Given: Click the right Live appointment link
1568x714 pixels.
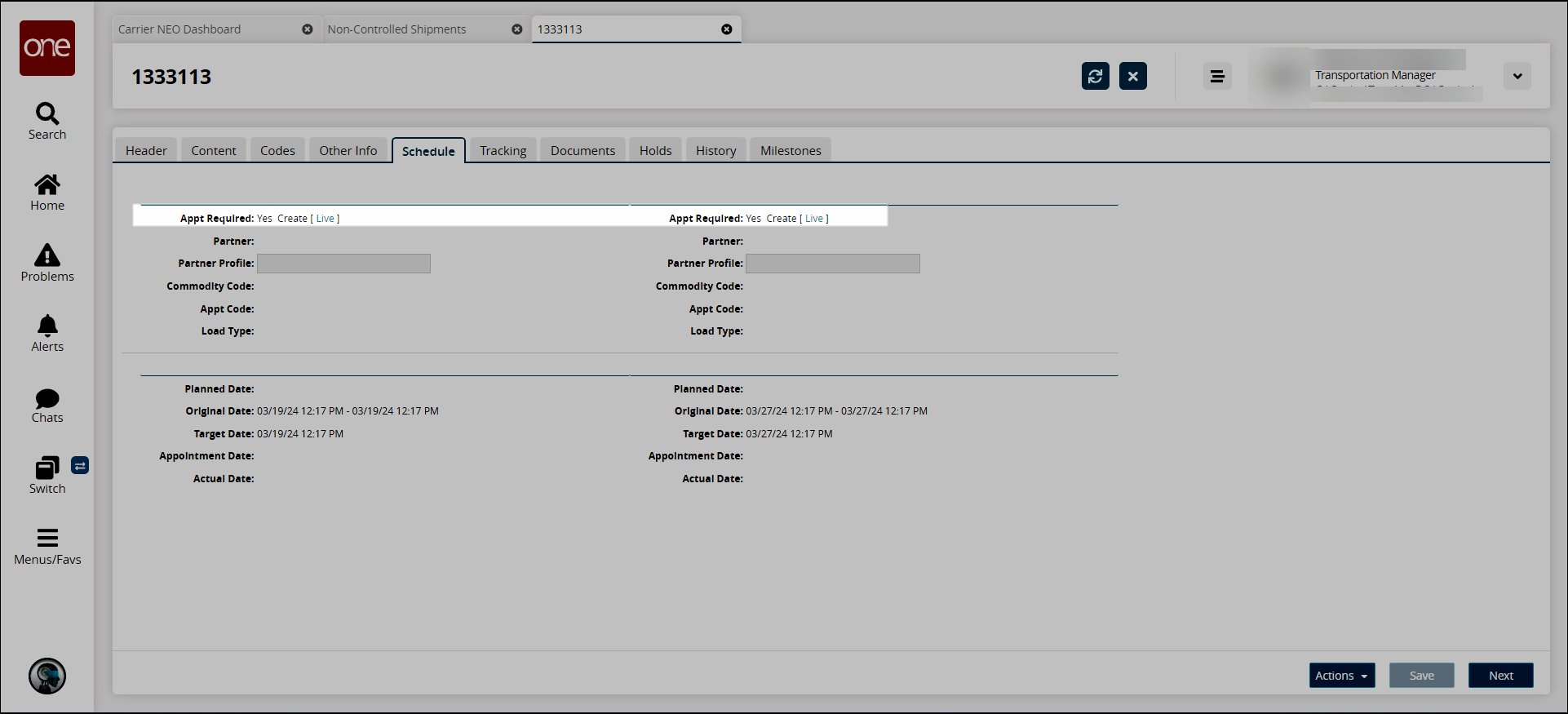Looking at the screenshot, I should [x=814, y=219].
